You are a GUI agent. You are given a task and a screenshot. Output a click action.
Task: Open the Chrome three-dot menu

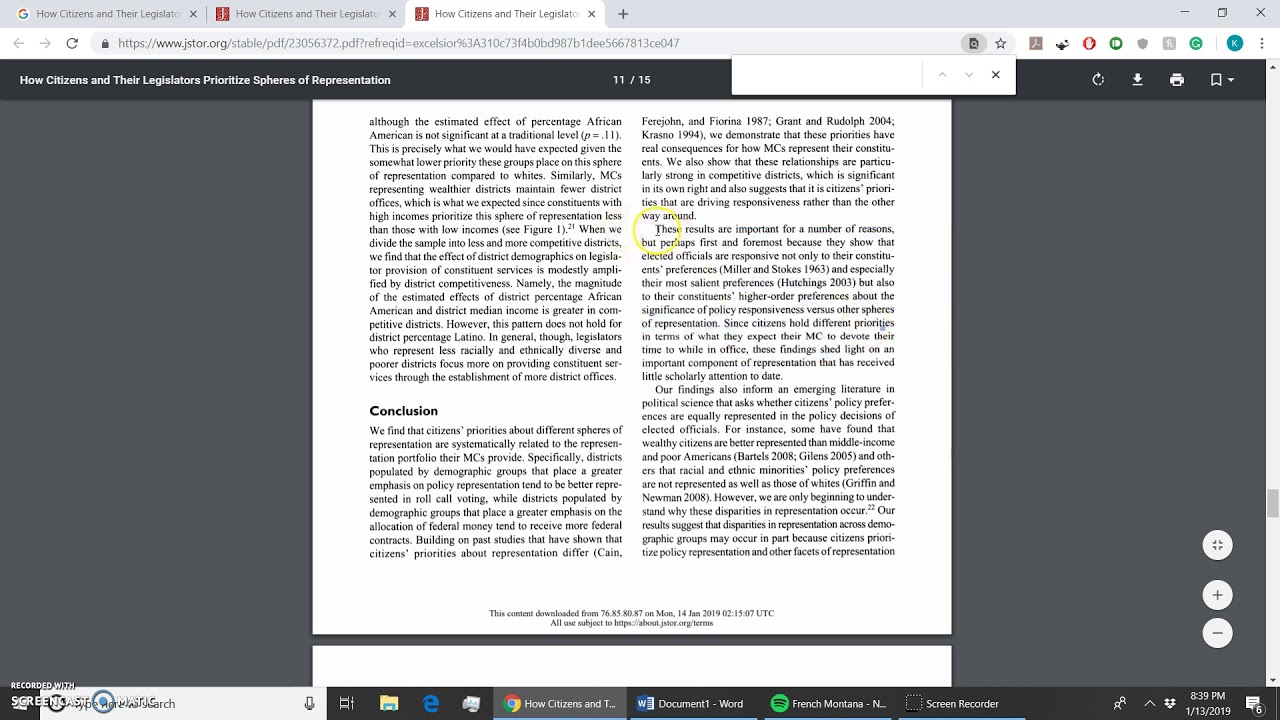1262,43
